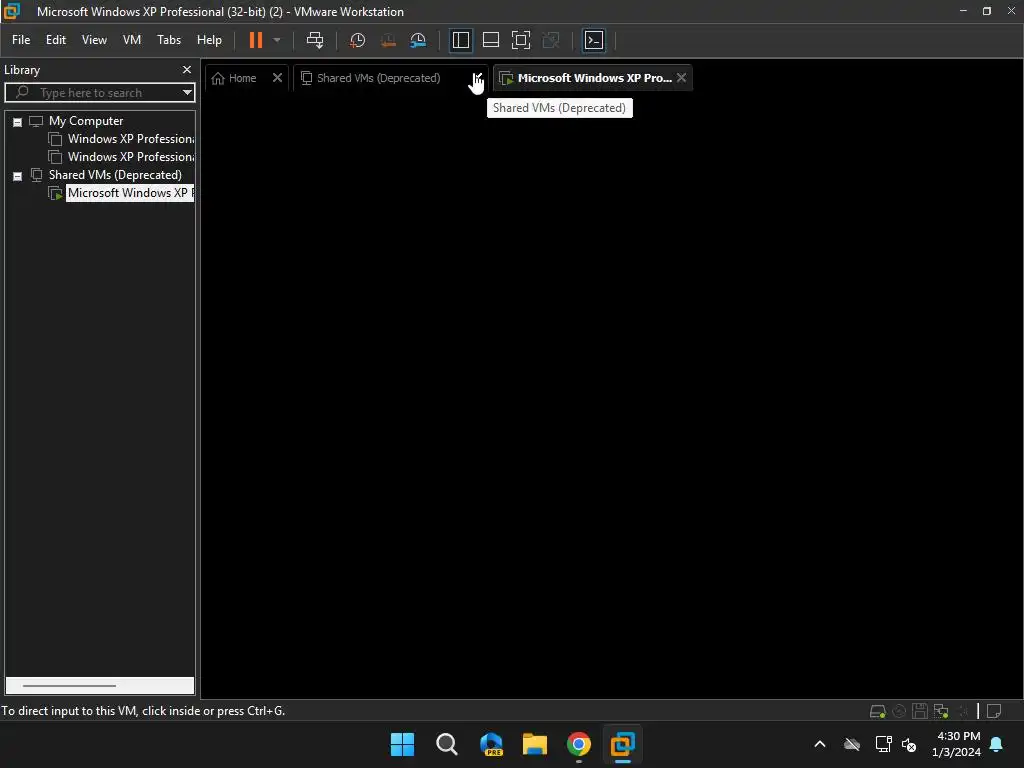Open the snapshot manager
Viewport: 1024px width, 768px height.
click(418, 40)
